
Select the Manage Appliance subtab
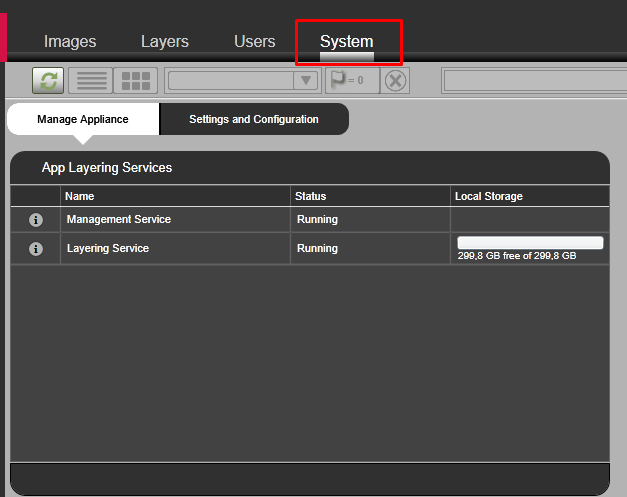(83, 119)
